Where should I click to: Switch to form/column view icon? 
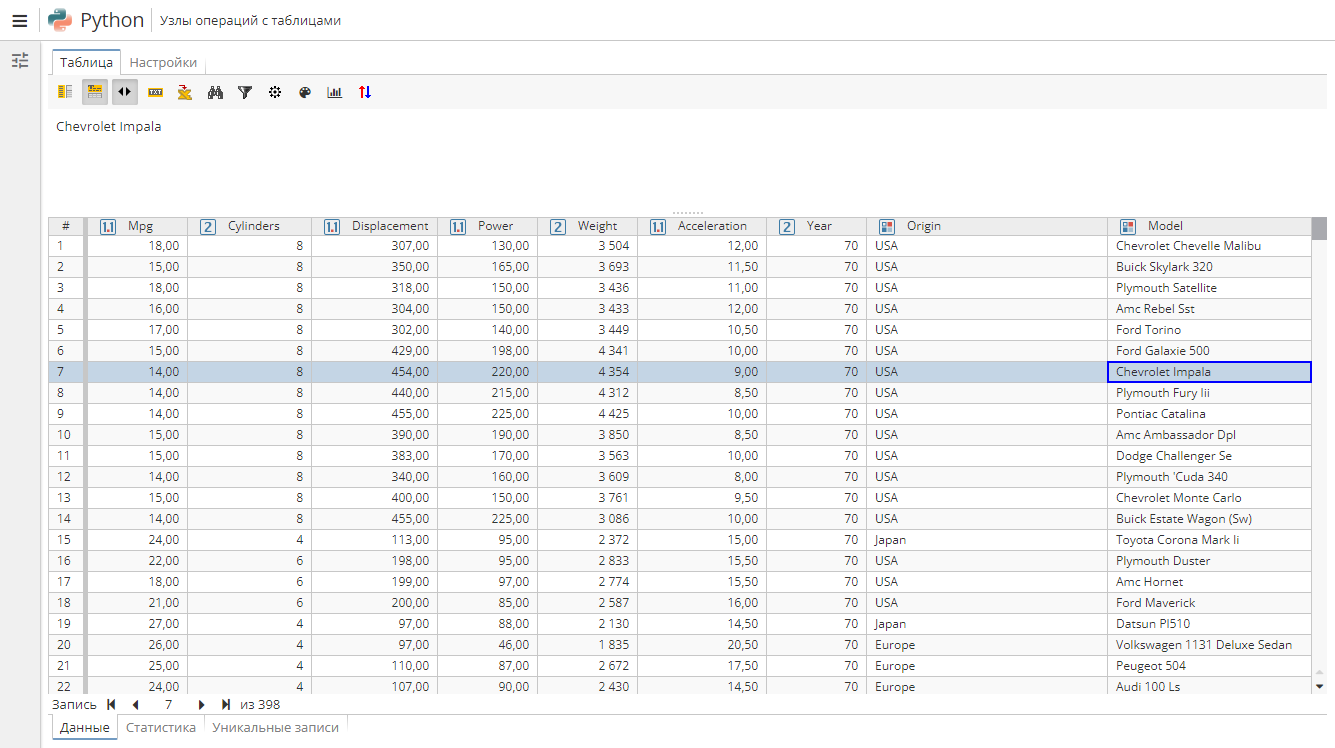point(65,92)
